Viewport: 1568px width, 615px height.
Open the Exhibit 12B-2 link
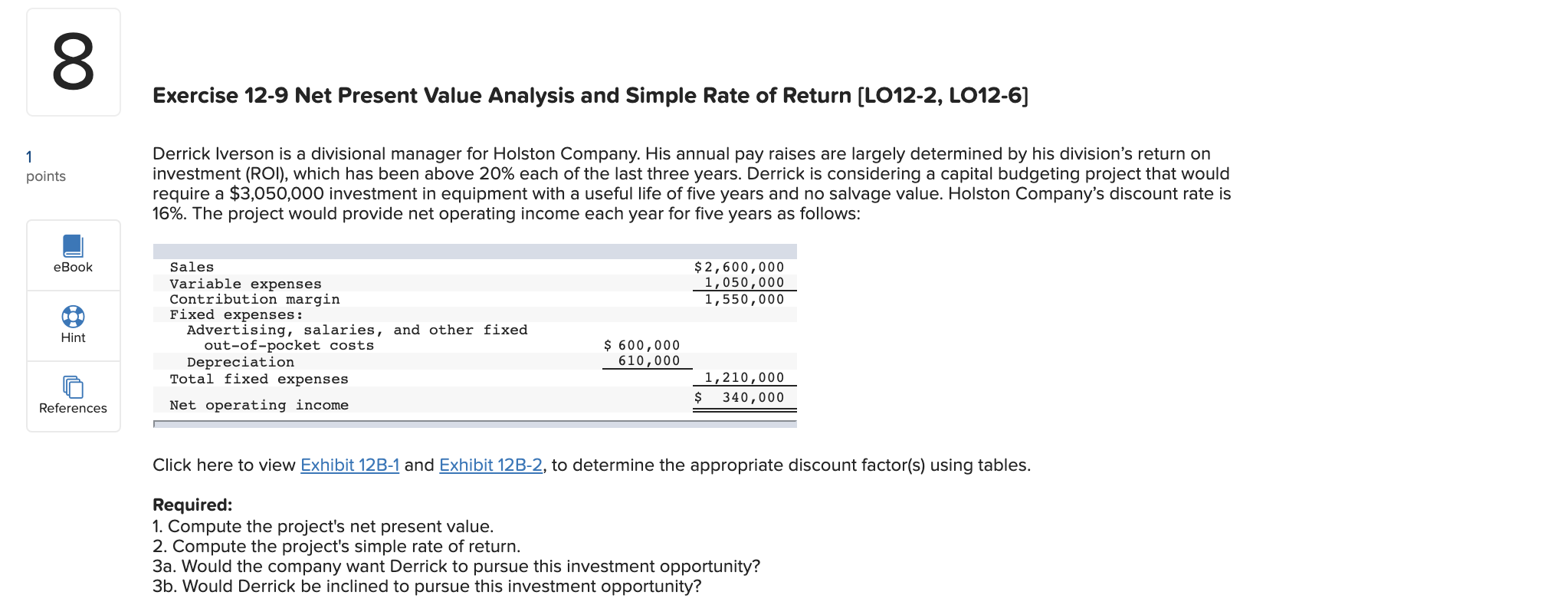[490, 465]
